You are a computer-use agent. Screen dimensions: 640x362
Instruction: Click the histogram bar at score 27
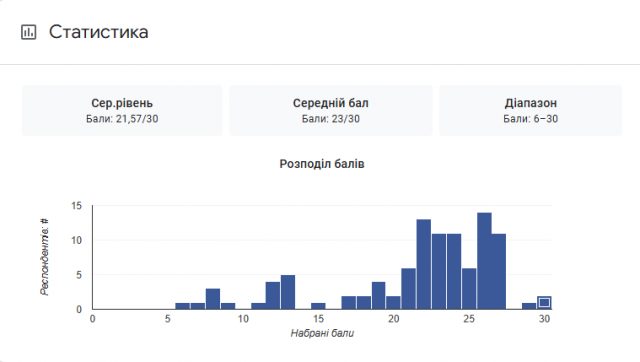[499, 271]
